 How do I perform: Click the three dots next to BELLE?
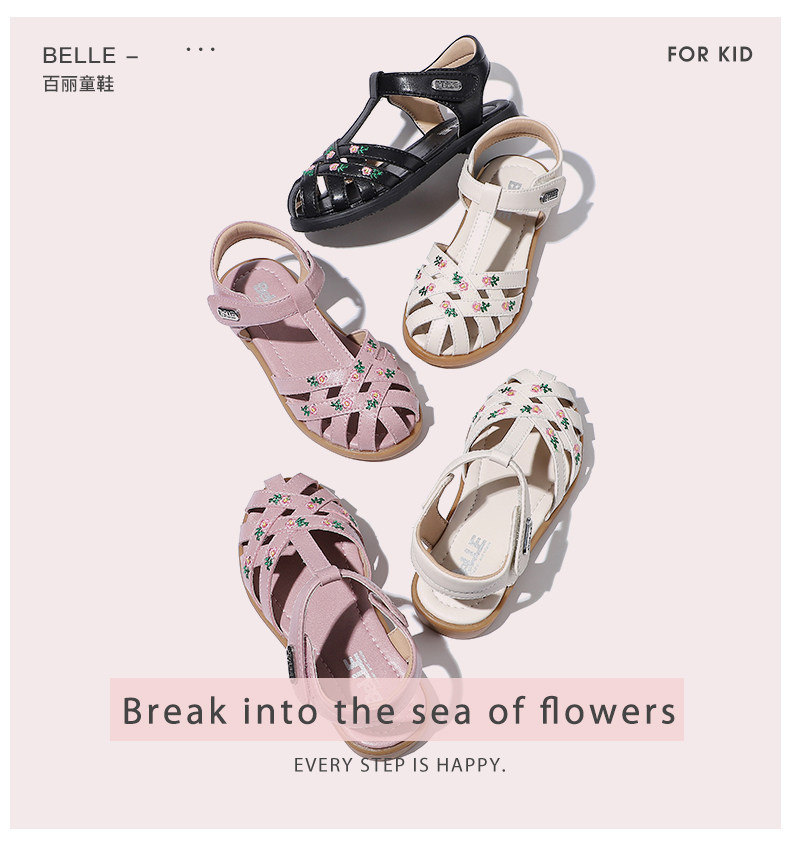200,49
